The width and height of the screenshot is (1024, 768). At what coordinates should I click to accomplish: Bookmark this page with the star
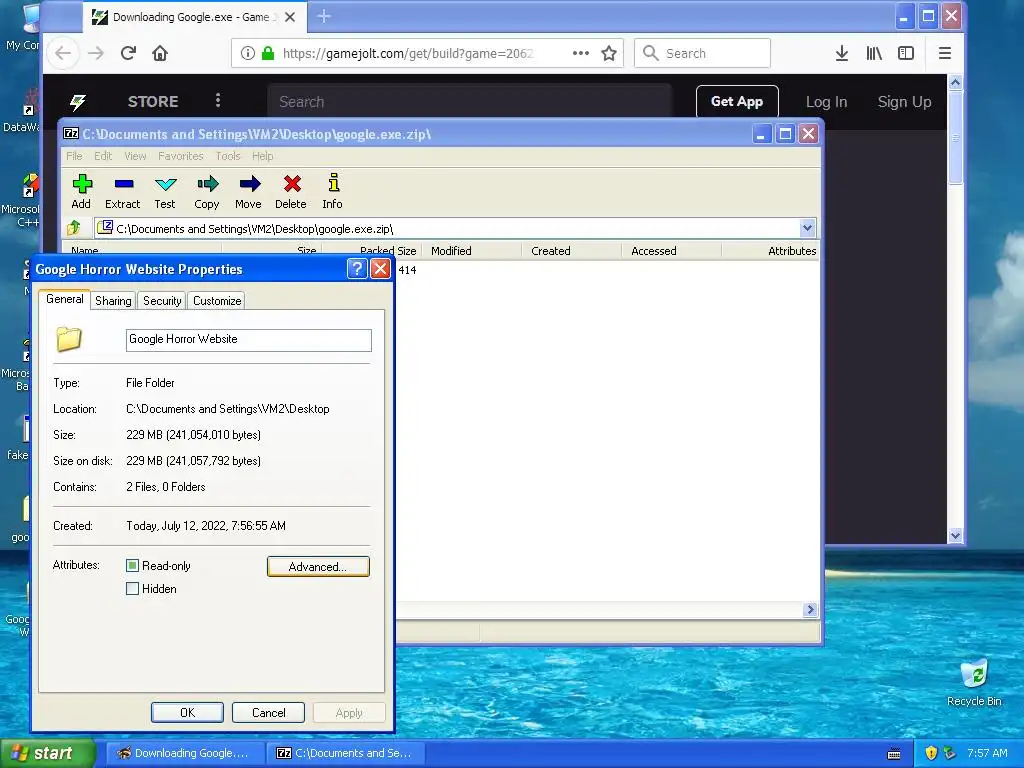[x=609, y=54]
